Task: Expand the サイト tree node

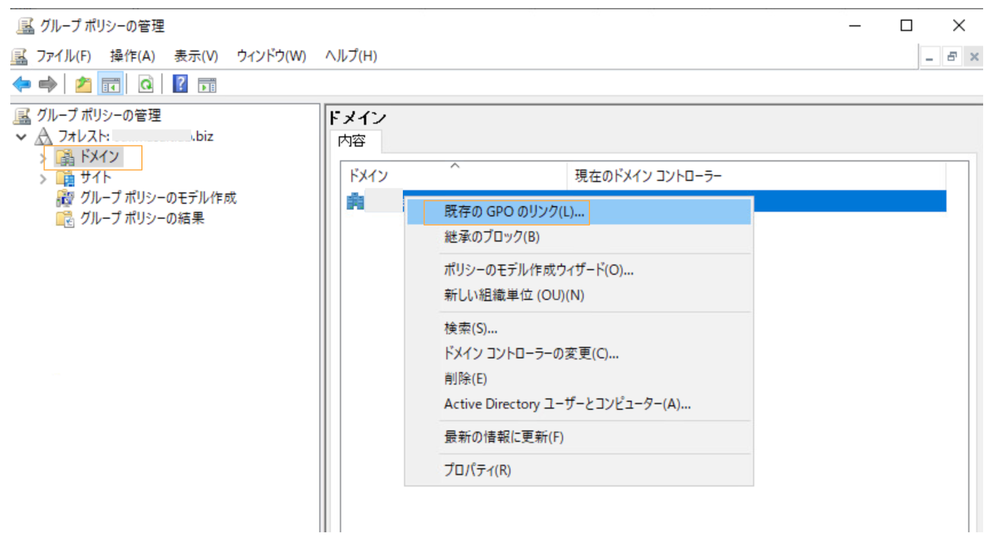Action: coord(43,179)
